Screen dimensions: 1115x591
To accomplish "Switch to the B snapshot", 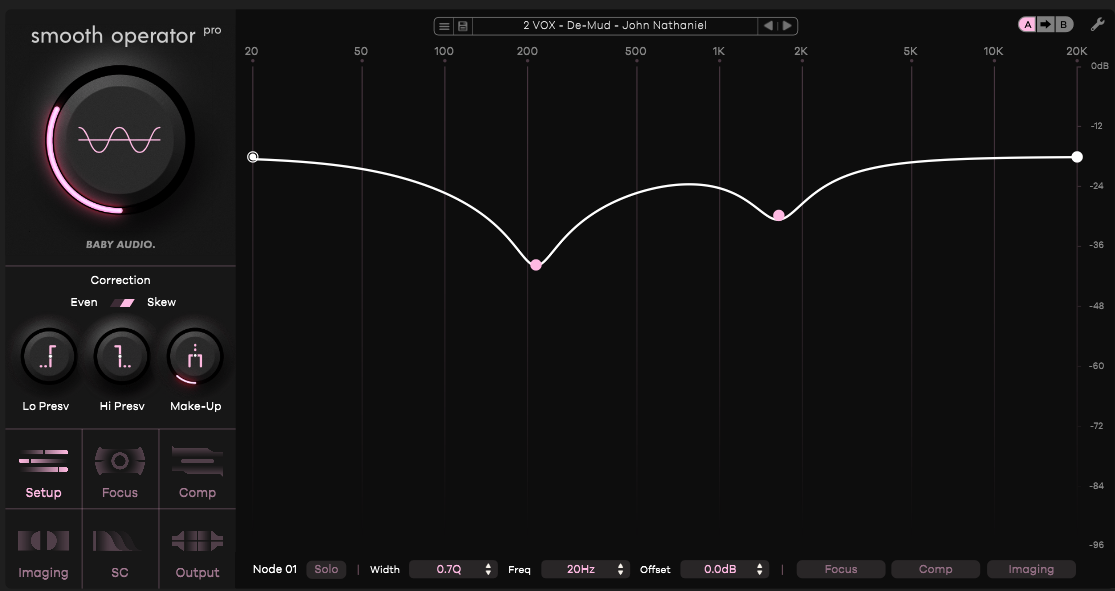I will [x=1063, y=22].
